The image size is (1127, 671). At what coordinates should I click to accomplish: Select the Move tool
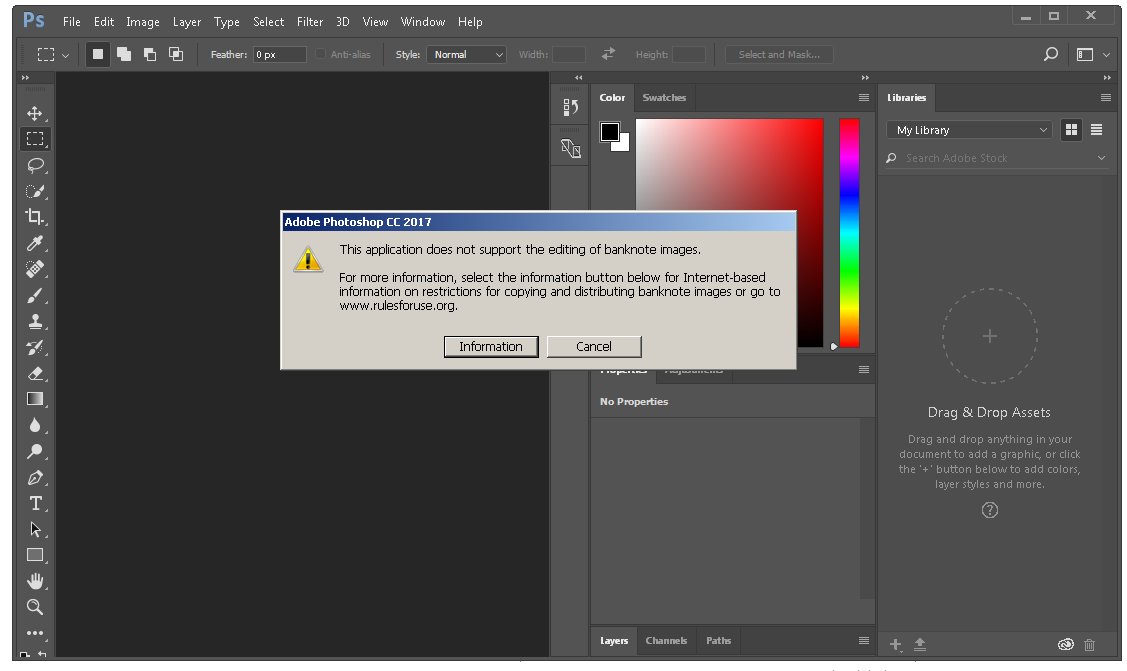34,114
